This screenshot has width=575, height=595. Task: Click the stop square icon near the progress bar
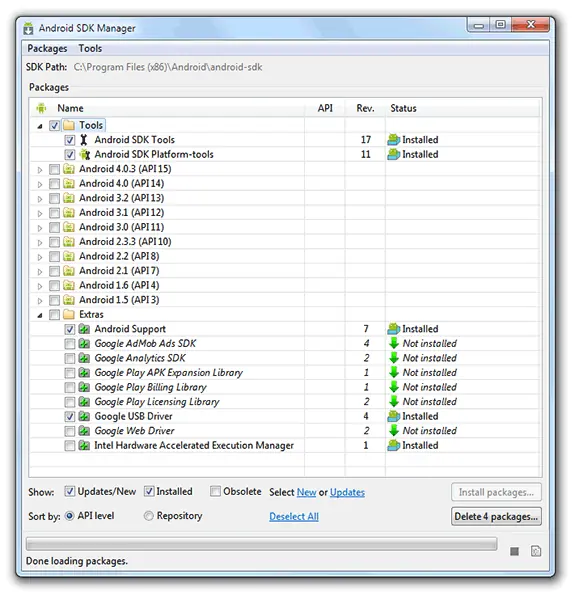(x=514, y=551)
